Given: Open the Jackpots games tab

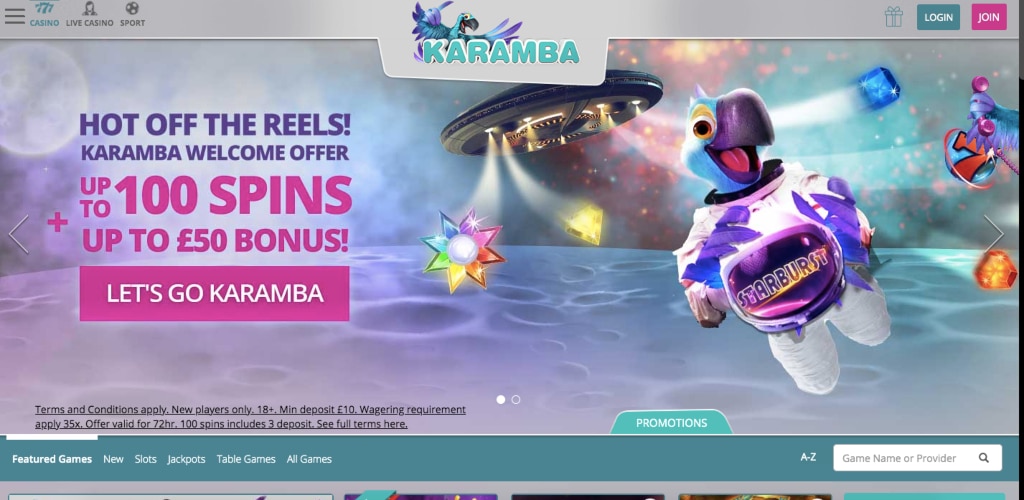Looking at the screenshot, I should [x=186, y=459].
